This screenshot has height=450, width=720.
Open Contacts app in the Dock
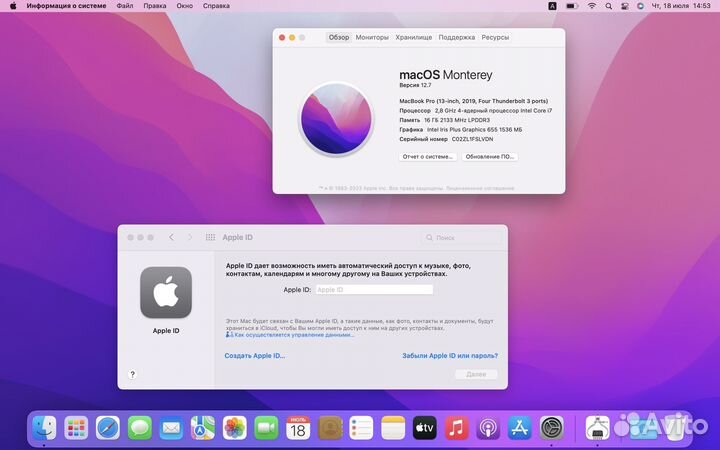[x=330, y=428]
